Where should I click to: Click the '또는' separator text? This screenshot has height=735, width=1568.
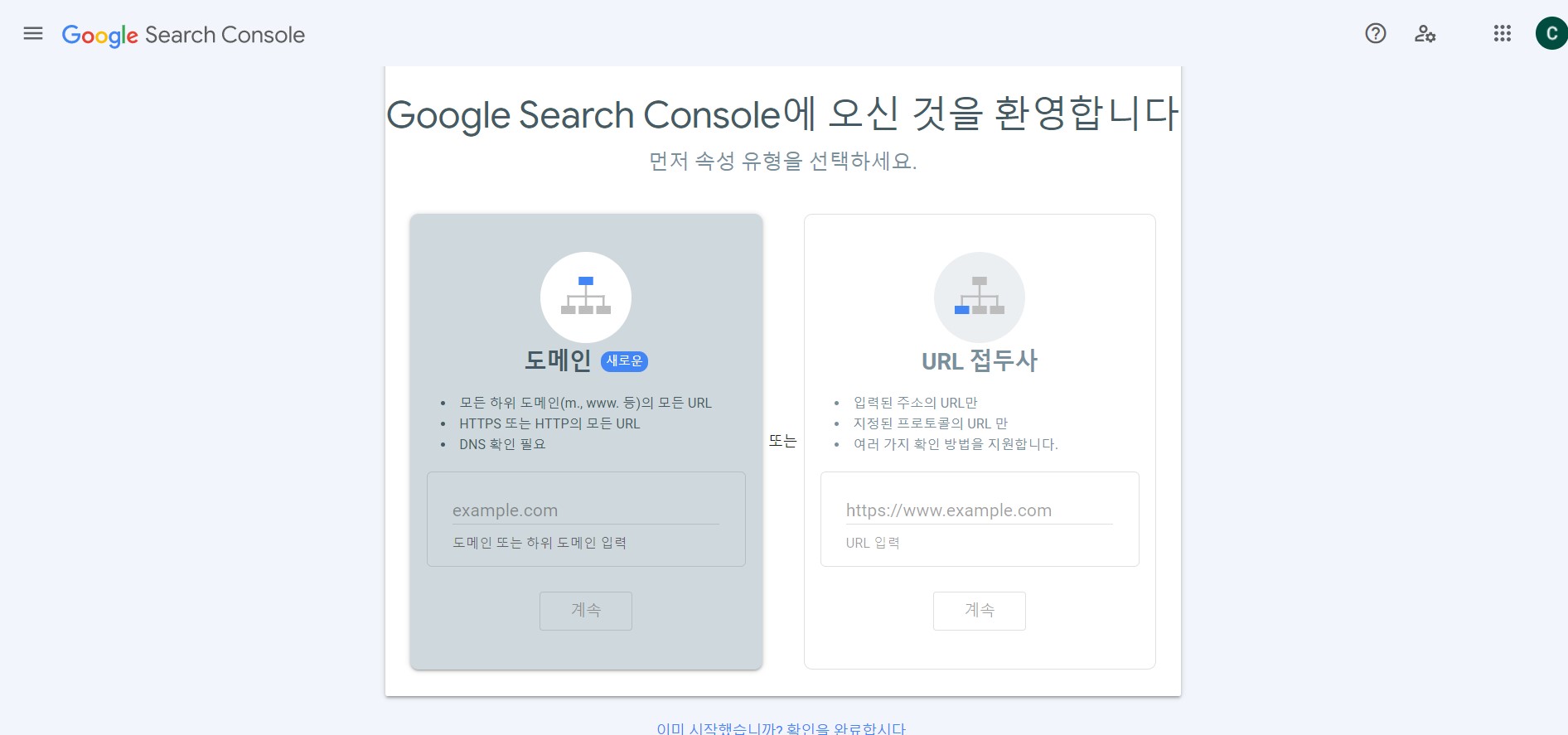782,441
